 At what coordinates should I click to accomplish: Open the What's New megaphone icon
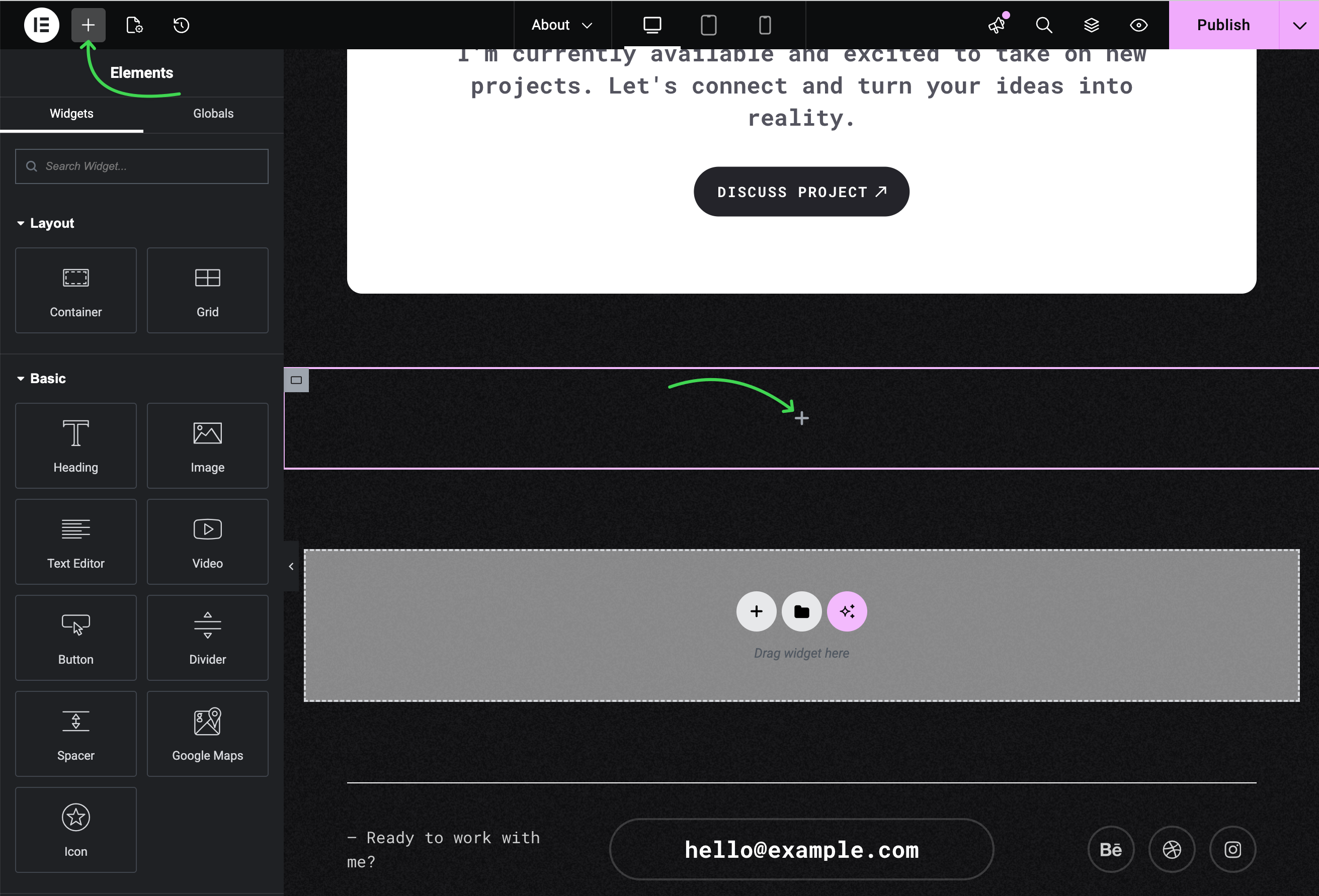click(997, 25)
